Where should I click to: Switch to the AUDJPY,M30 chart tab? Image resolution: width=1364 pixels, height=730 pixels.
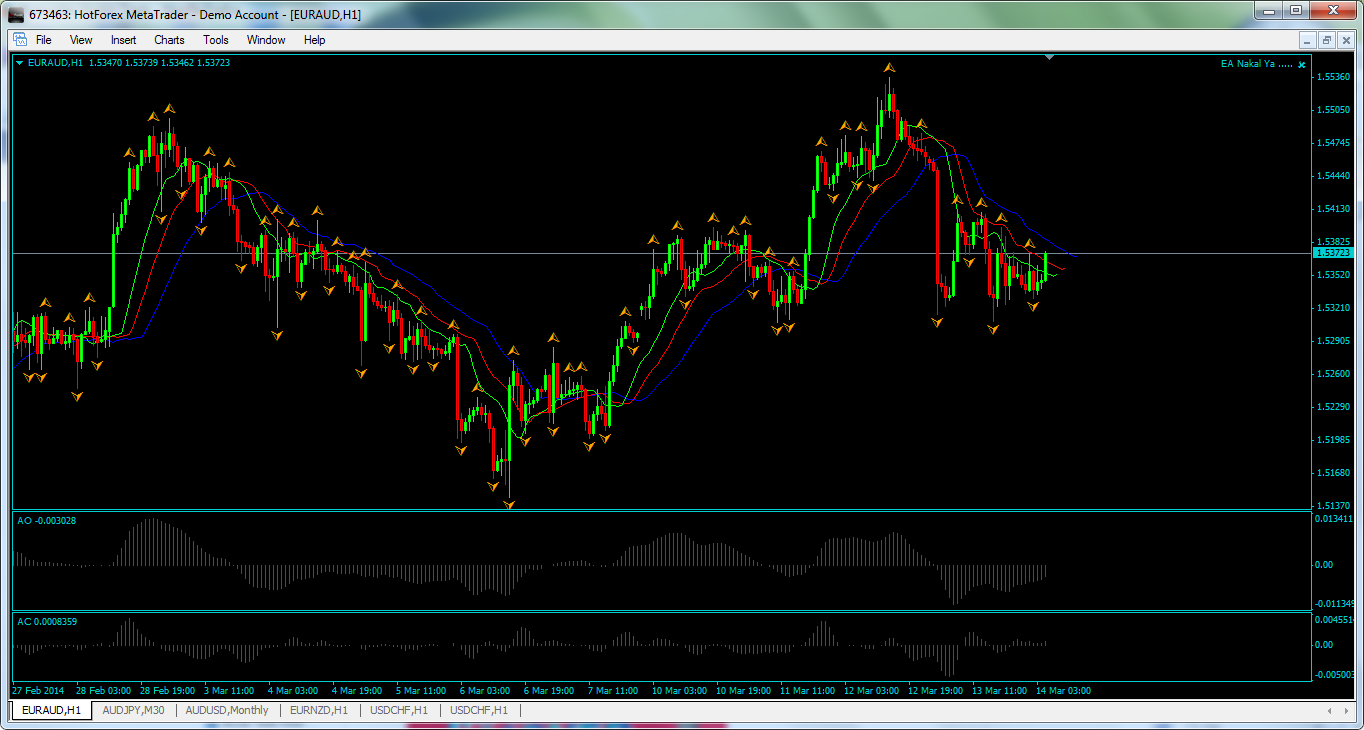point(134,710)
